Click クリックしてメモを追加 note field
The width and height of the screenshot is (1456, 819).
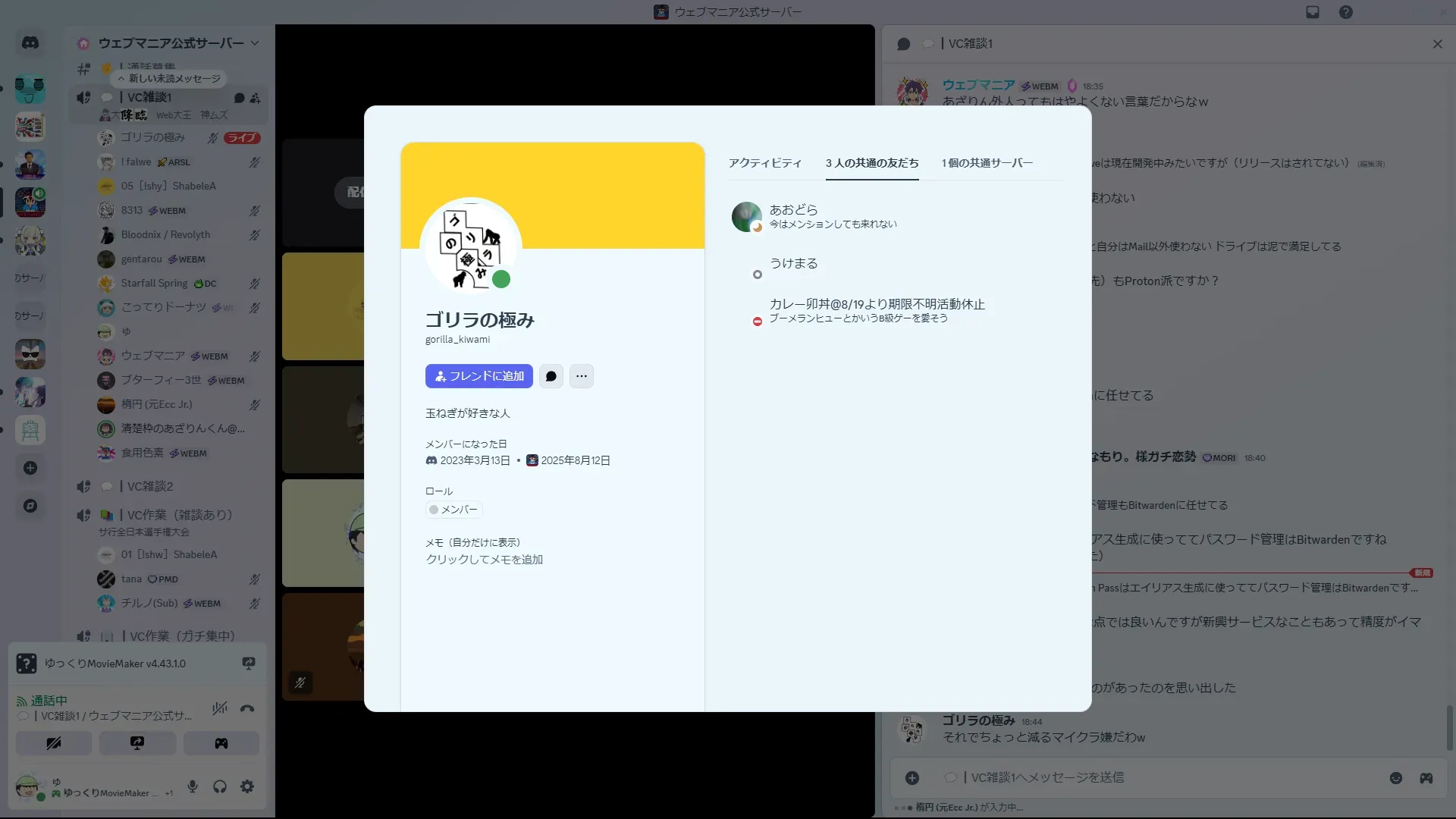tap(484, 560)
